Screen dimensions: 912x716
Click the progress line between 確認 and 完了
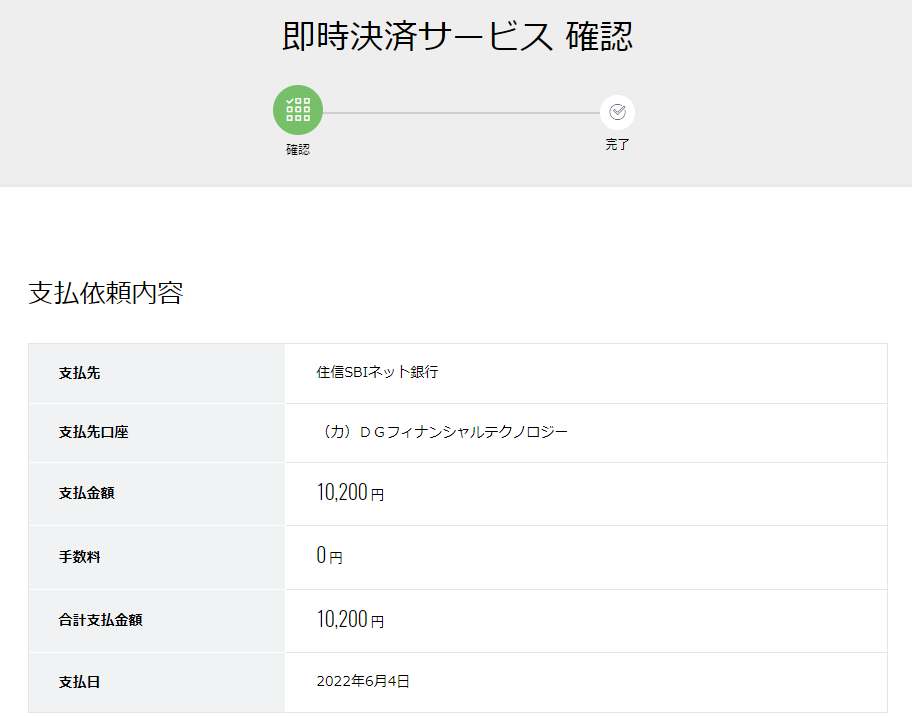(461, 113)
